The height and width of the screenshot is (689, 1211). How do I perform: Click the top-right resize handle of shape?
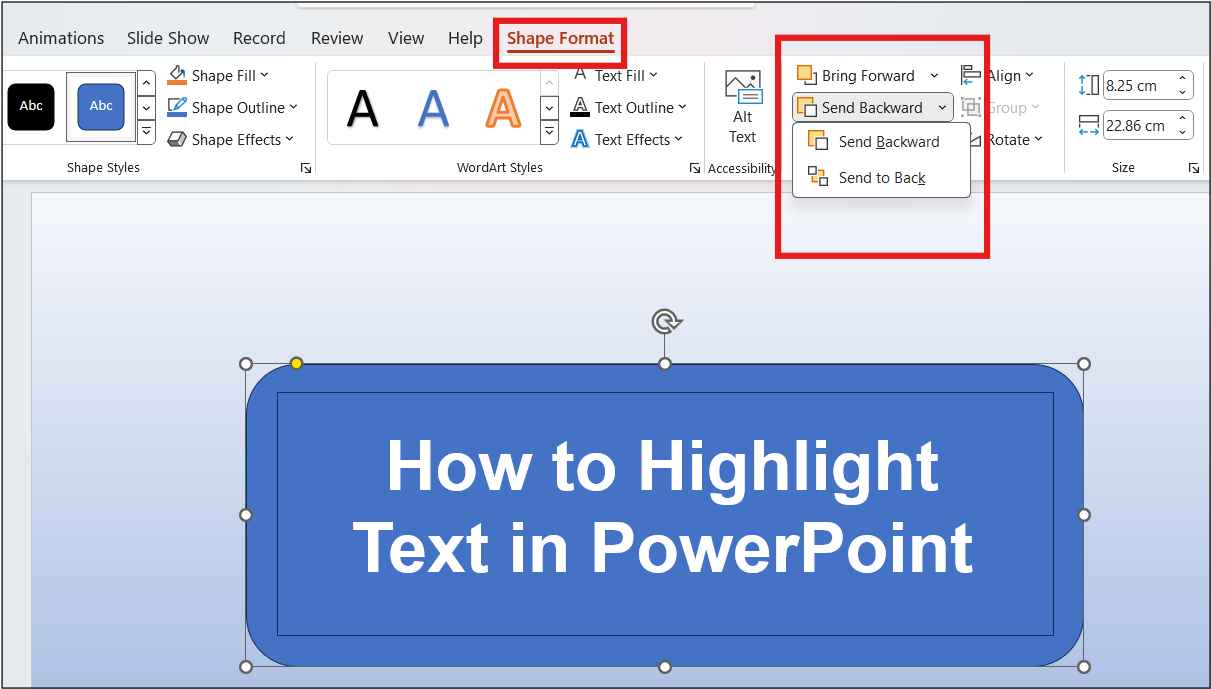(1084, 364)
